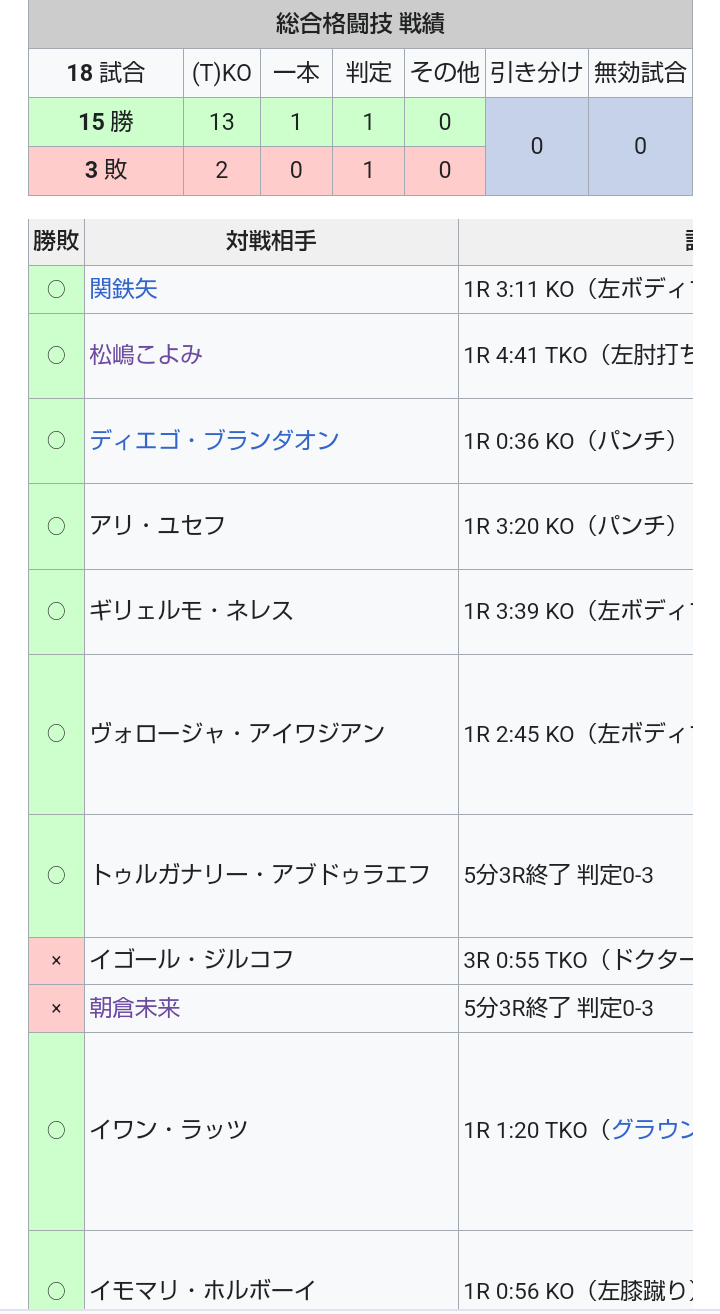
Task: Open the 松嶋こよみ link
Action: [x=146, y=355]
